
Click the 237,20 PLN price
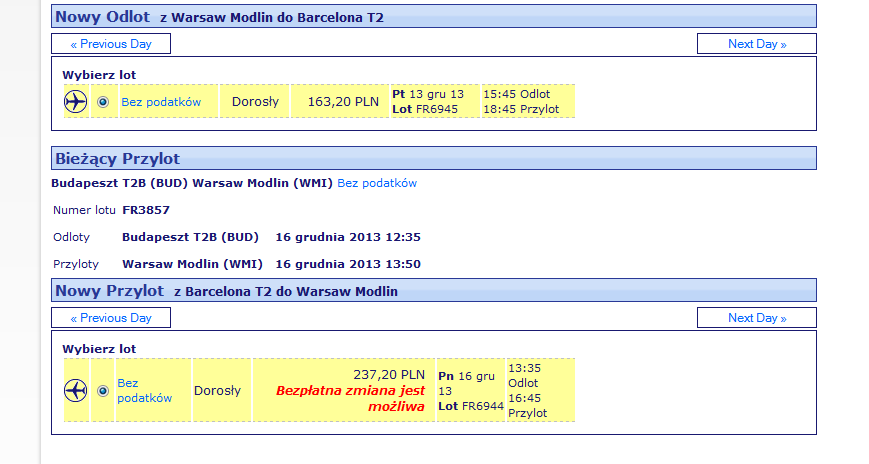click(389, 375)
